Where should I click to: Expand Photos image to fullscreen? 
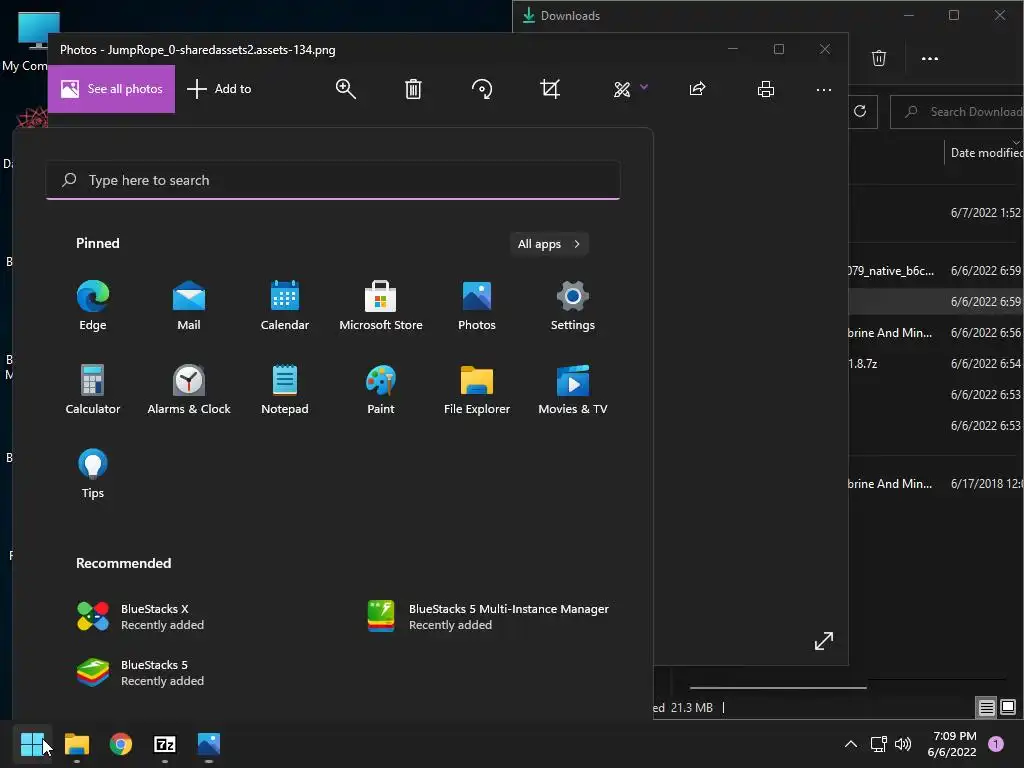(x=824, y=641)
